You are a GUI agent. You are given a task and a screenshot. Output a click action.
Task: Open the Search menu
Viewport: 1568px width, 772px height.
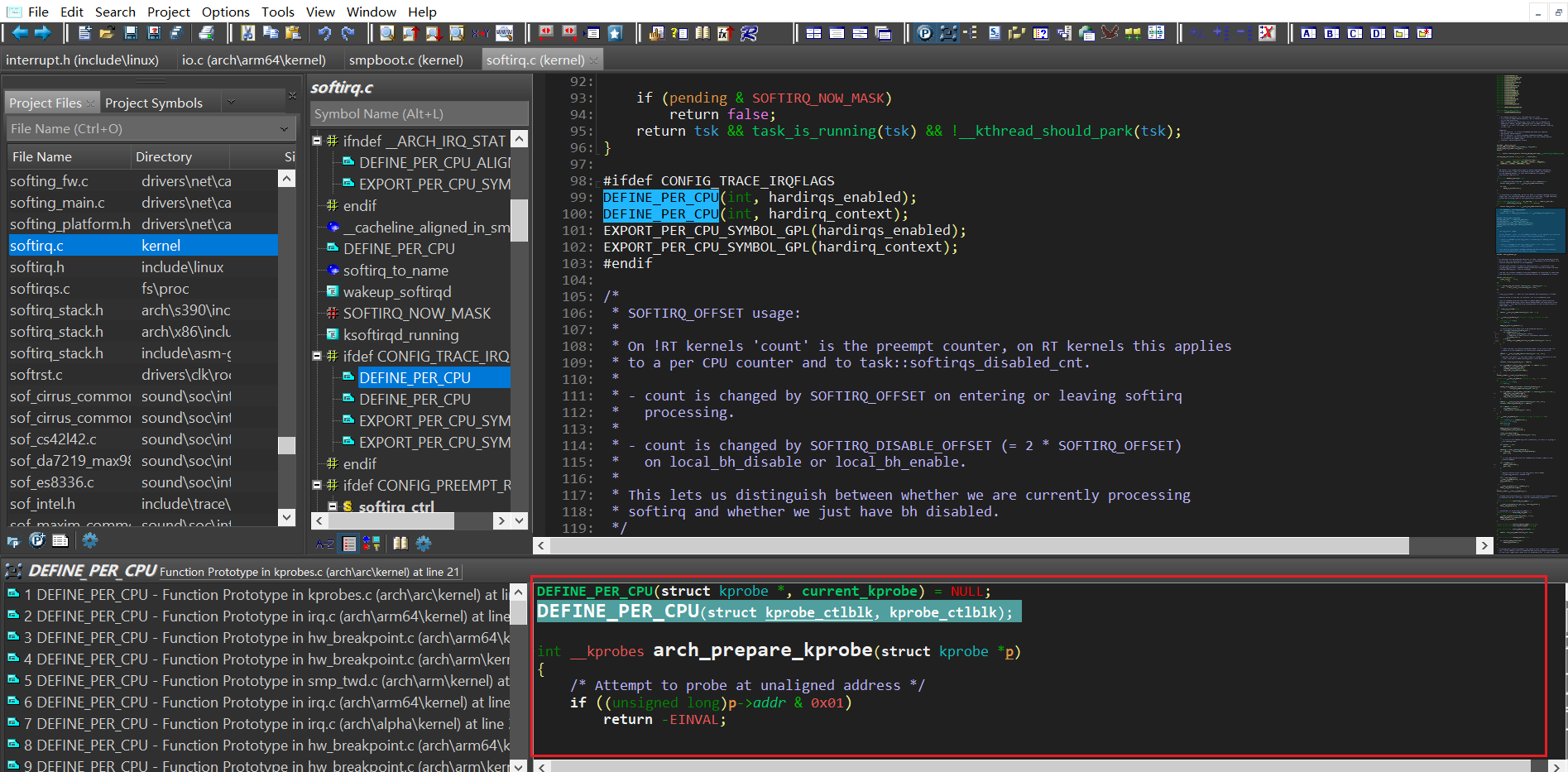tap(115, 12)
